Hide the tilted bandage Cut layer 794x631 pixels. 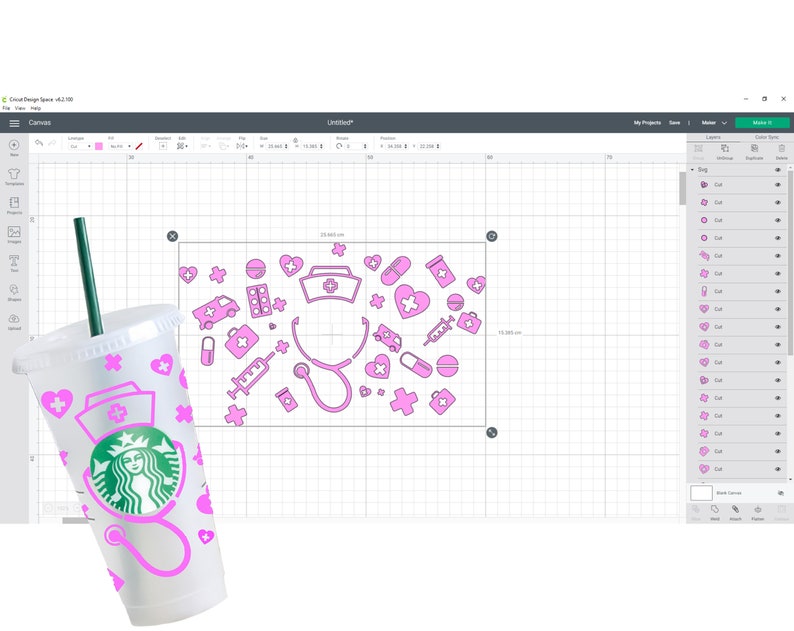778,256
